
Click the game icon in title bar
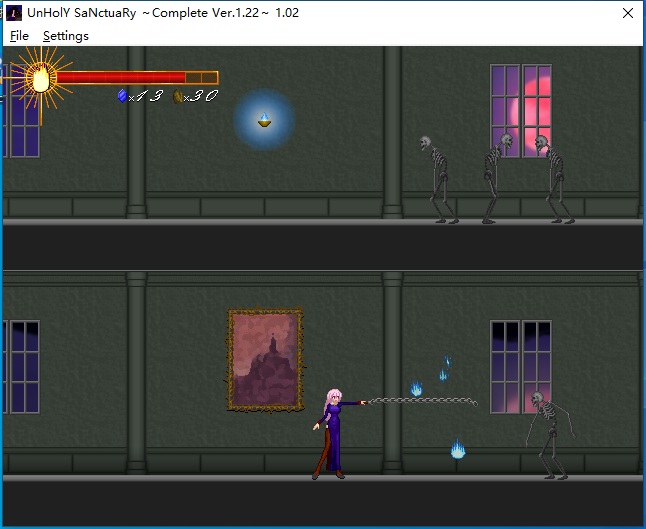click(x=14, y=13)
